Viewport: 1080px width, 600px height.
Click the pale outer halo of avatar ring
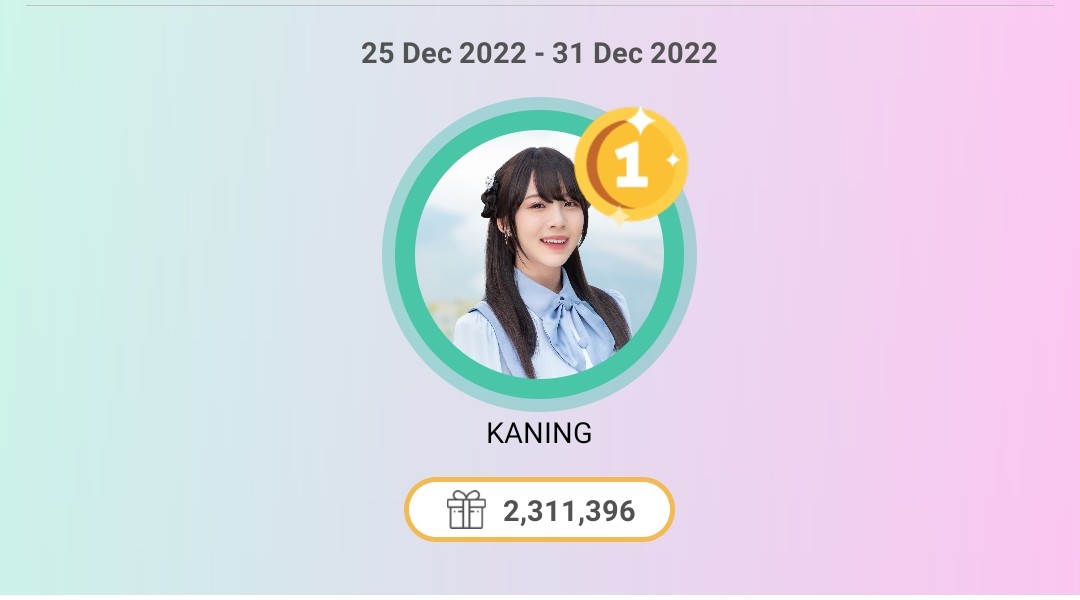pos(388,254)
